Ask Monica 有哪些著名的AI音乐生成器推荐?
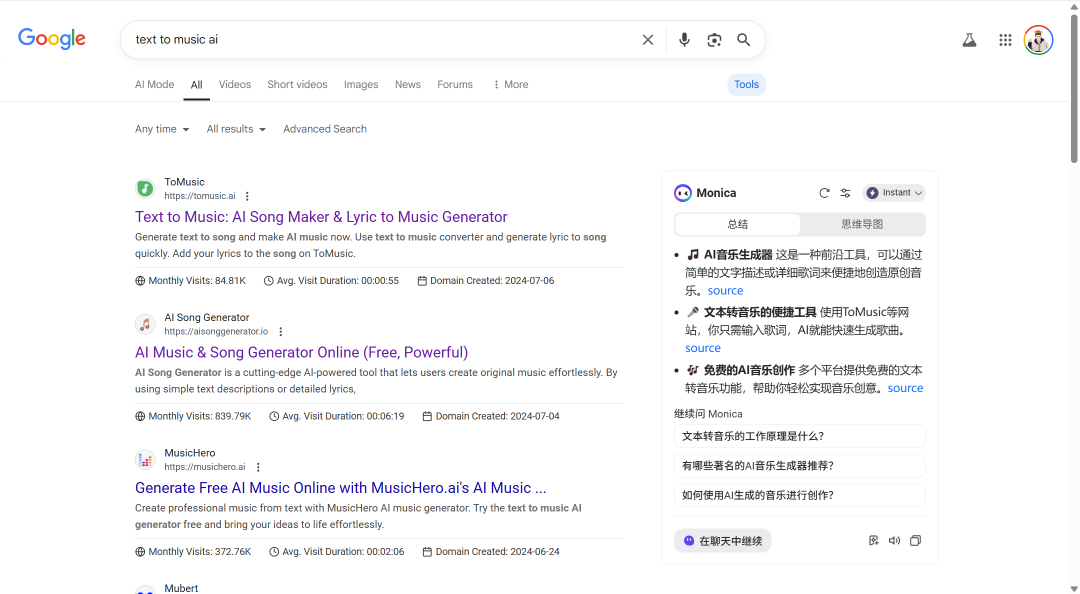This screenshot has height=594, width=1080. click(x=799, y=466)
